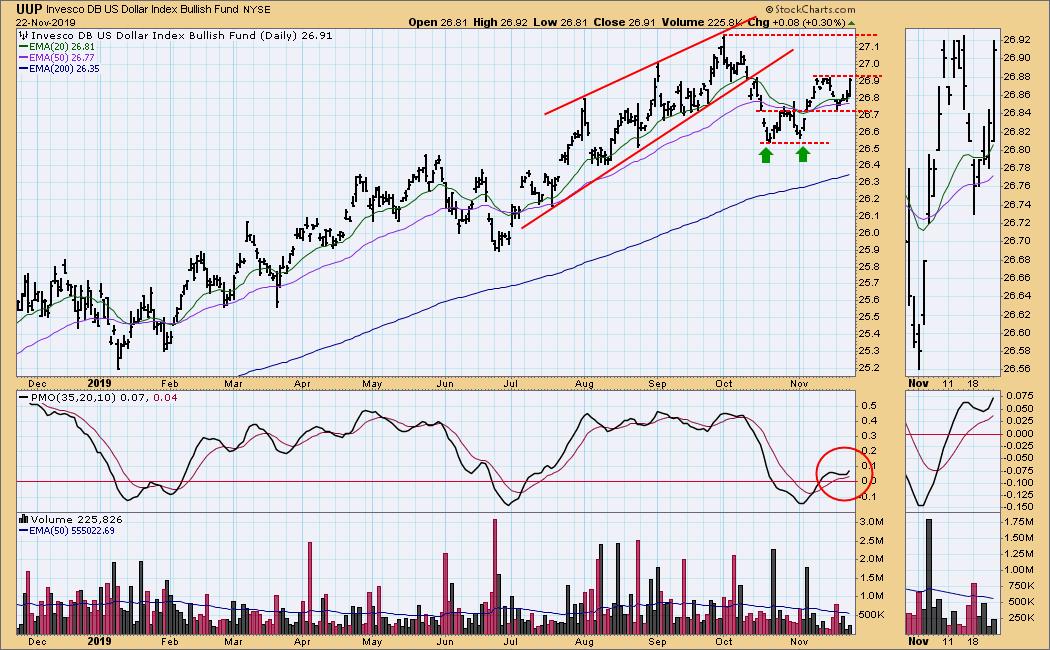
Task: Click the 26.92 label on the zoom panel axis
Action: tap(1019, 39)
